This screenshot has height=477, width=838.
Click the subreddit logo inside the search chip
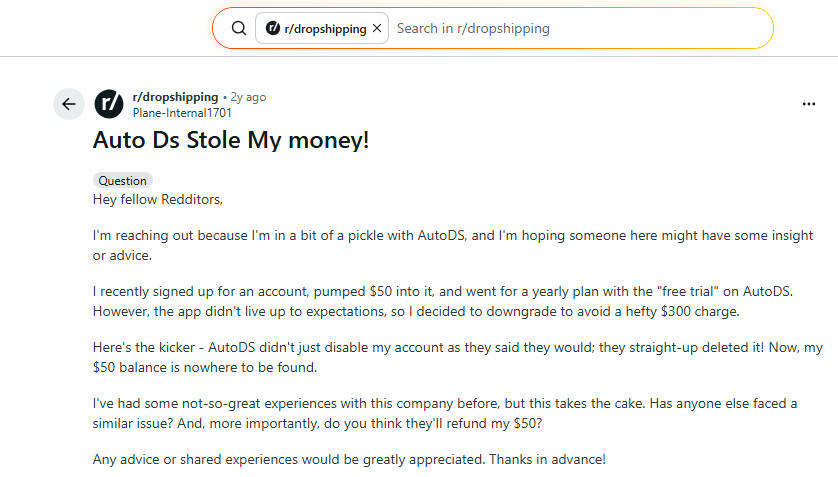point(273,29)
